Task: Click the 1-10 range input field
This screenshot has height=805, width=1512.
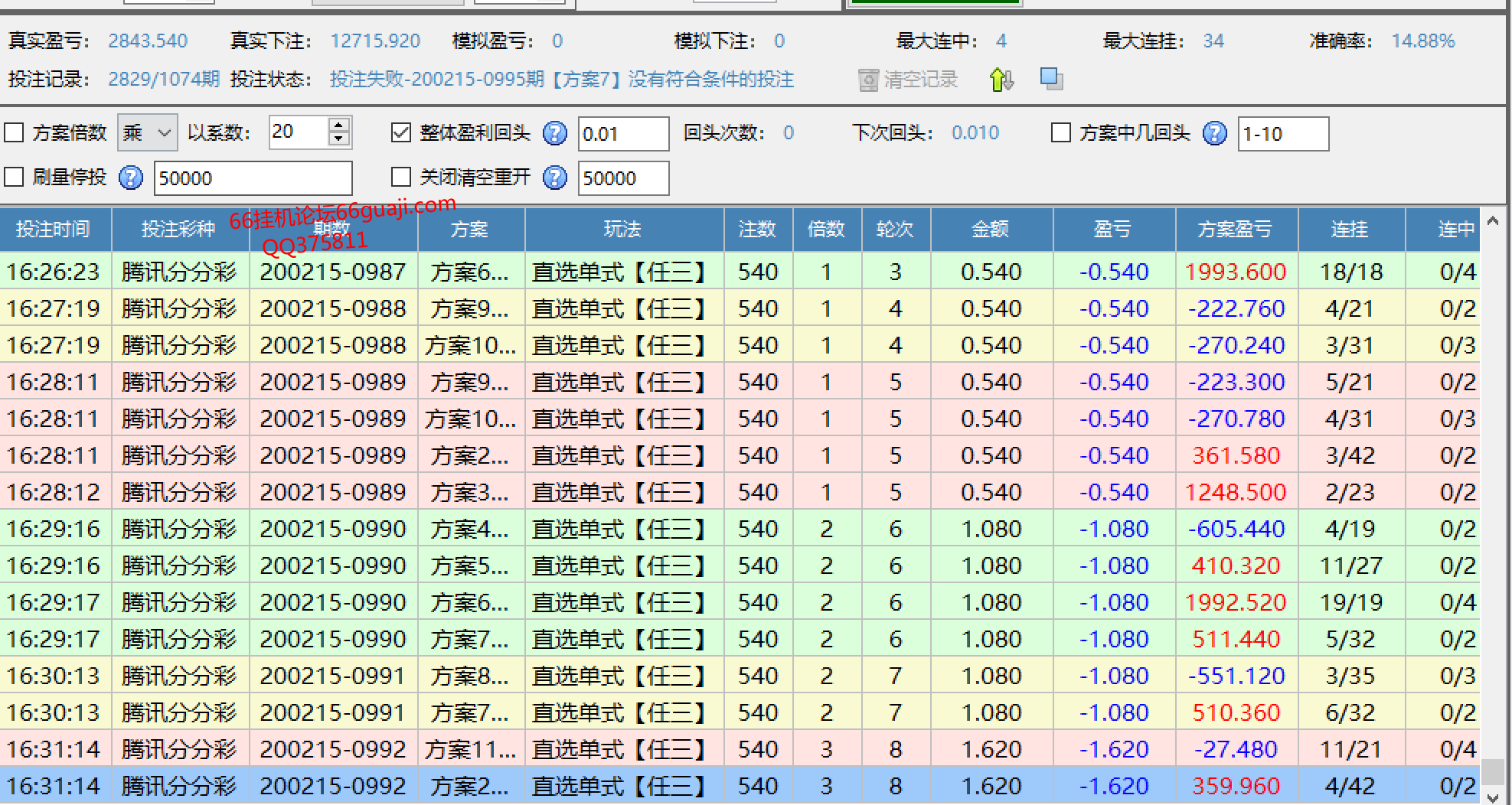Action: pyautogui.click(x=1283, y=134)
